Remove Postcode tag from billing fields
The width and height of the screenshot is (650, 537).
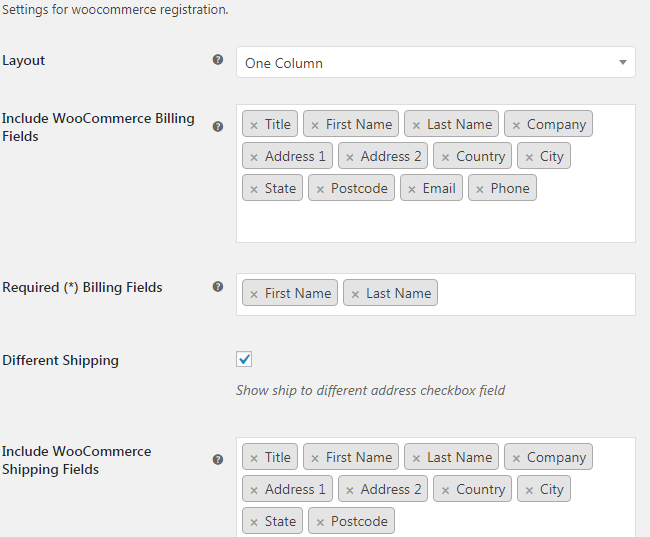click(x=320, y=189)
